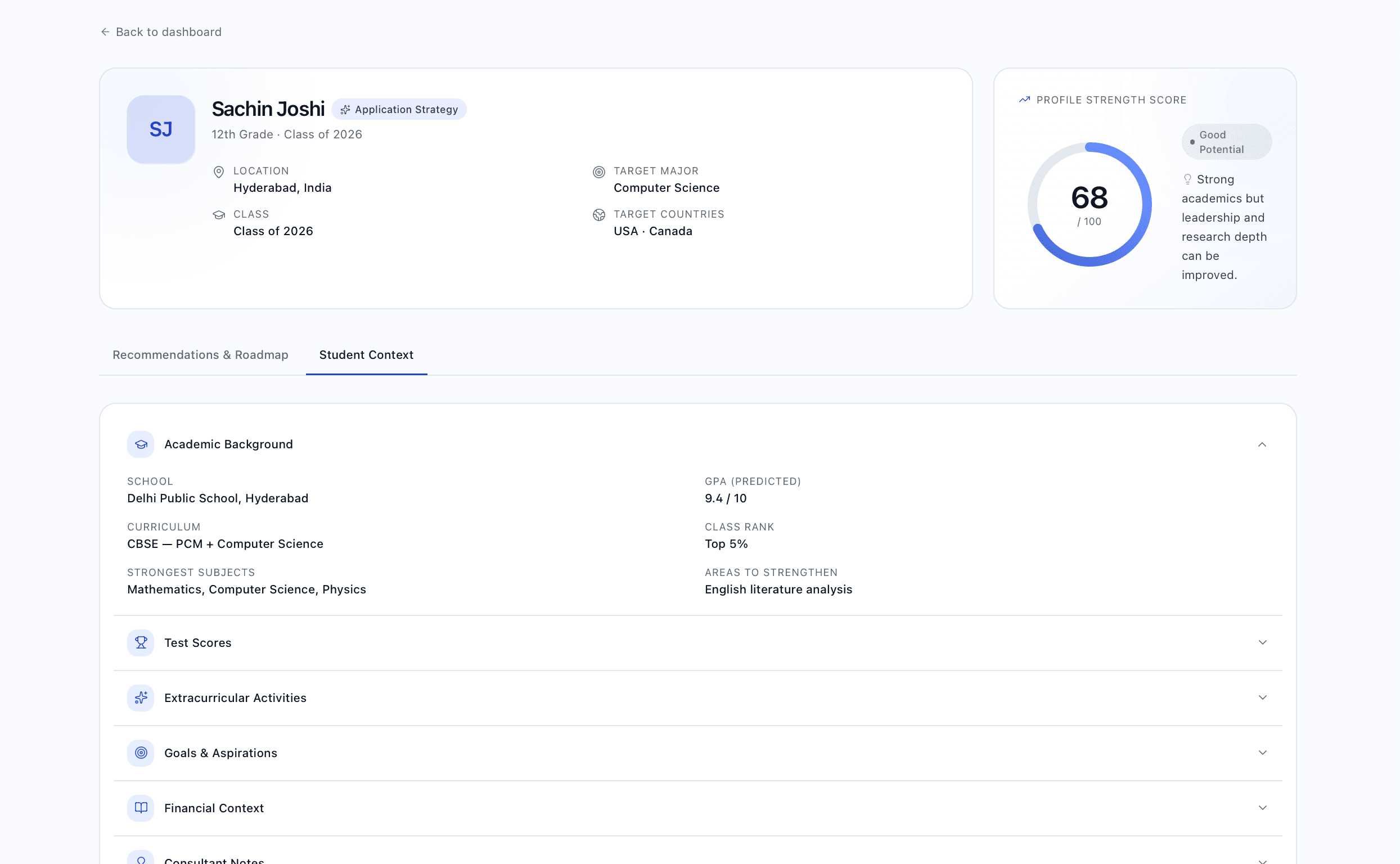This screenshot has height=864, width=1400.
Task: Click the Extracurricular Activities sparkle icon
Action: click(x=141, y=698)
